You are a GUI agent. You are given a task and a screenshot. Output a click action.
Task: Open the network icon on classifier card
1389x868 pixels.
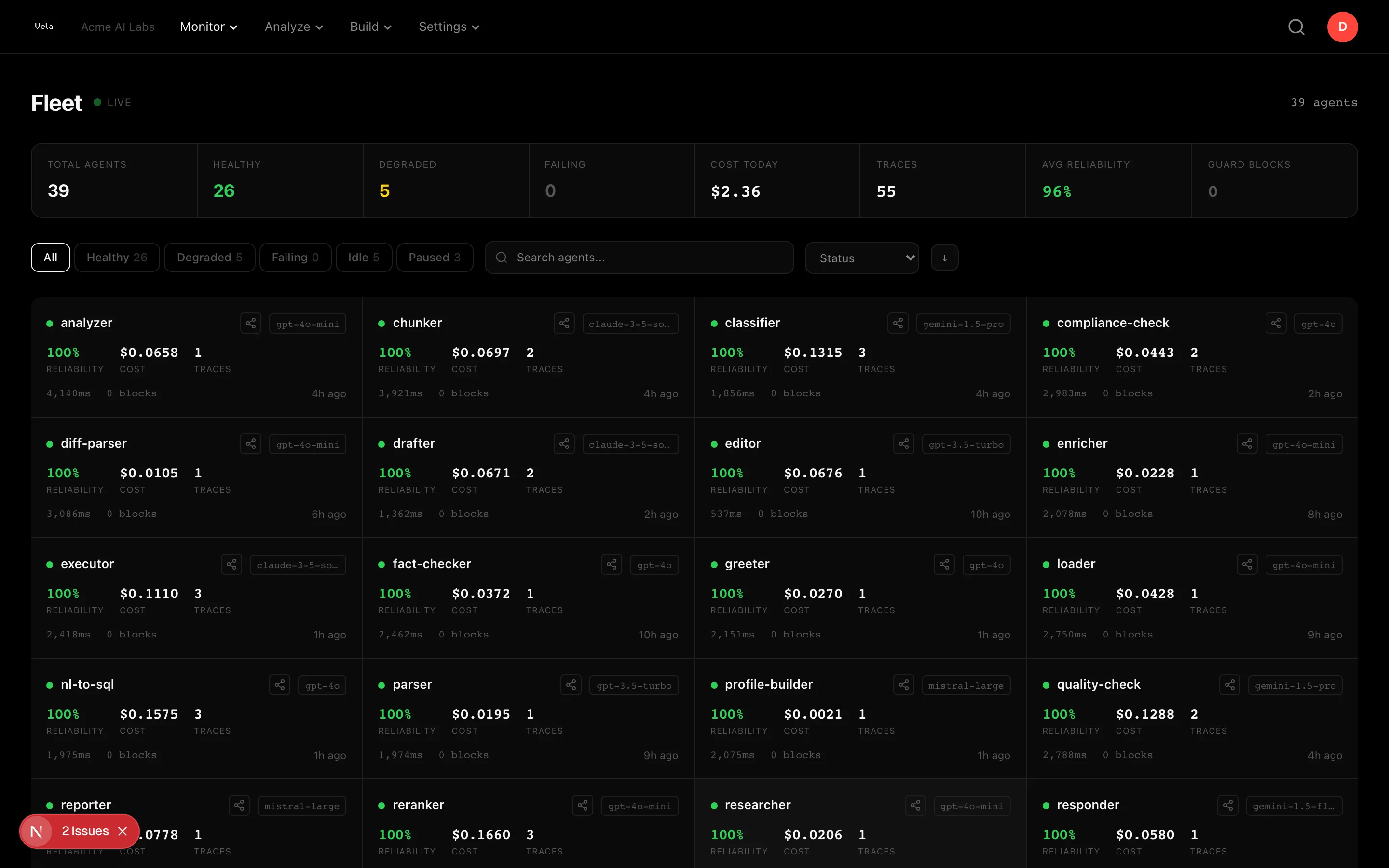[x=898, y=323]
